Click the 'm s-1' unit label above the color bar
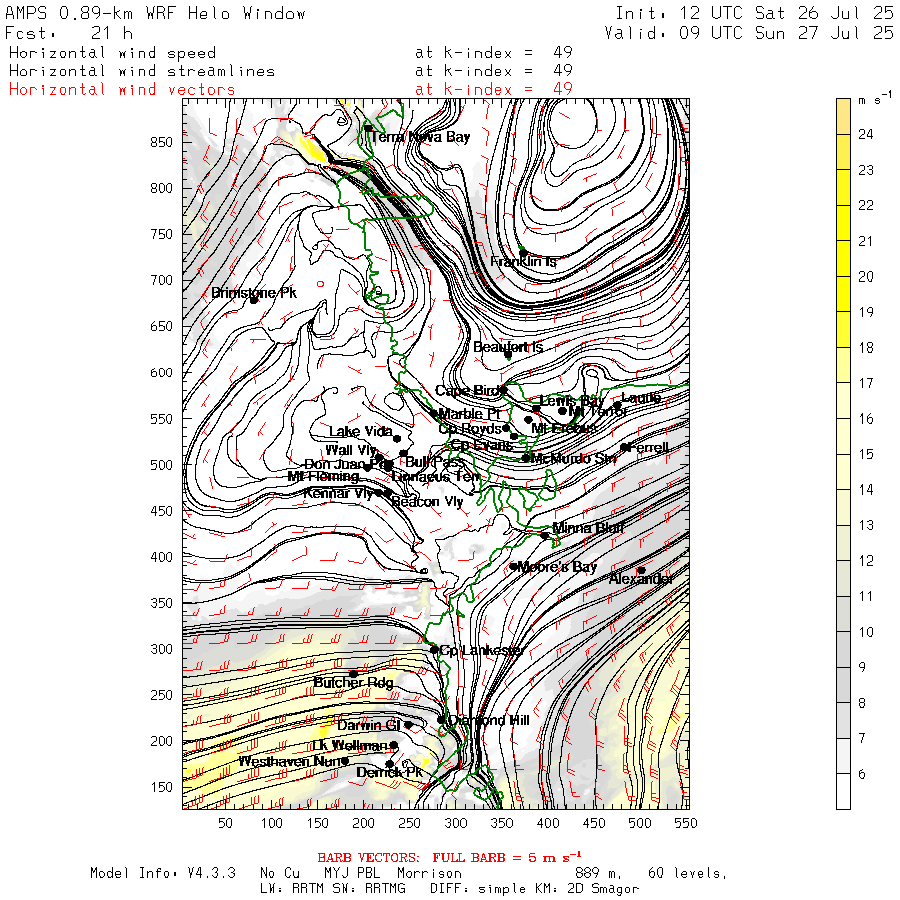900x900 pixels. coord(875,99)
